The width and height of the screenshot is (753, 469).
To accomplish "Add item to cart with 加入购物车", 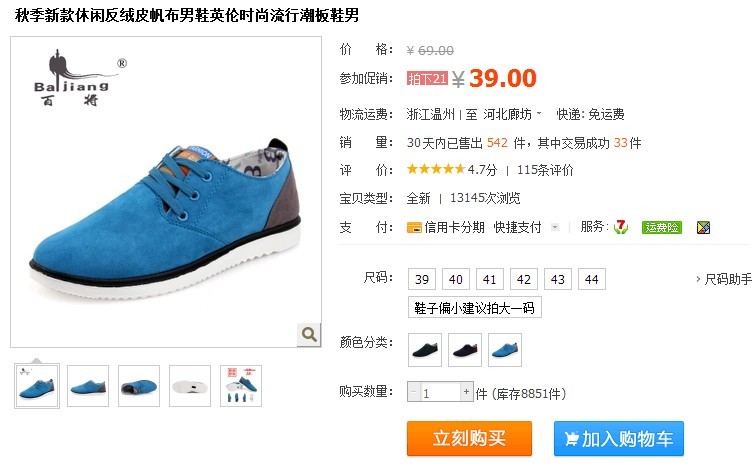I will coord(619,438).
